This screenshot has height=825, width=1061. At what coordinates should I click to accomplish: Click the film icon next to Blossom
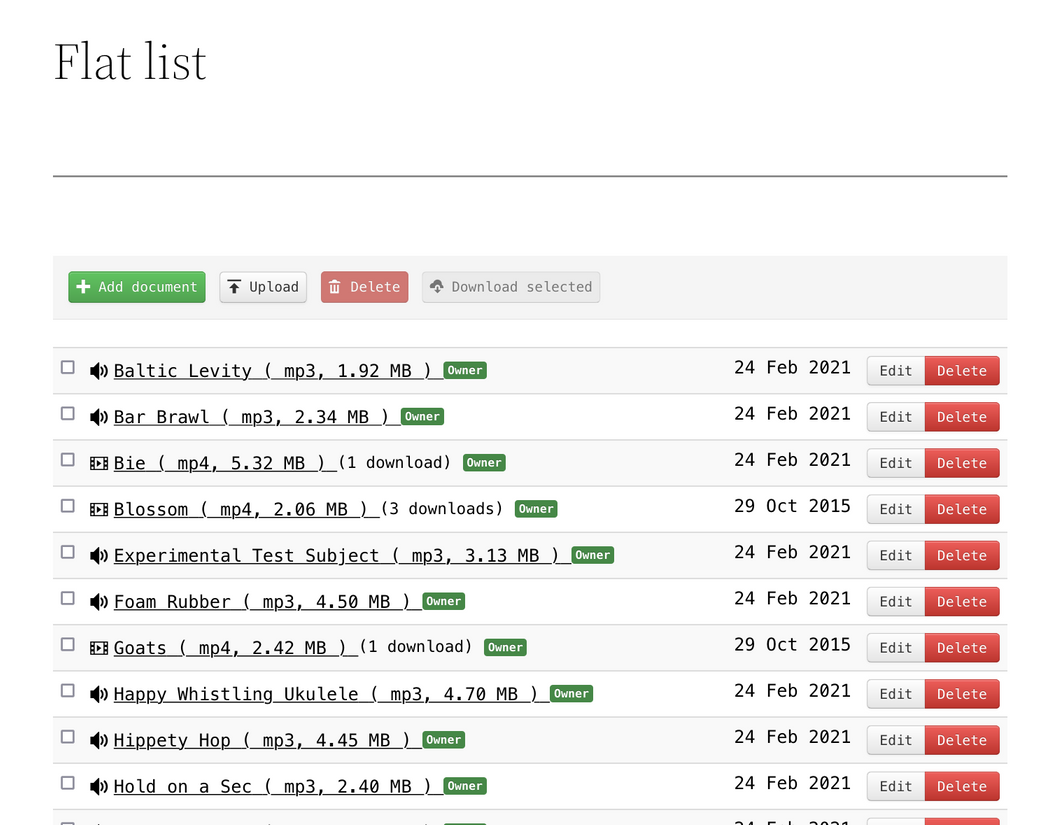pyautogui.click(x=99, y=509)
